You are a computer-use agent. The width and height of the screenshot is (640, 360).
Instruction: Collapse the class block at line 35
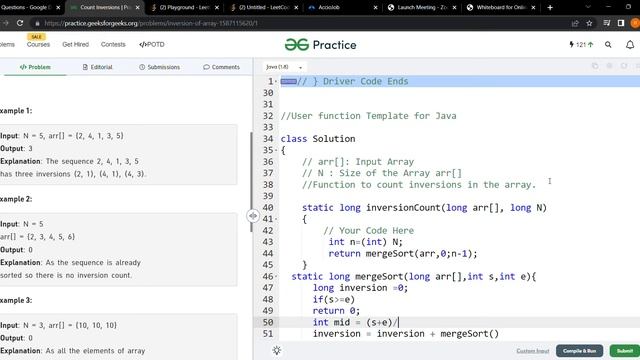[276, 150]
